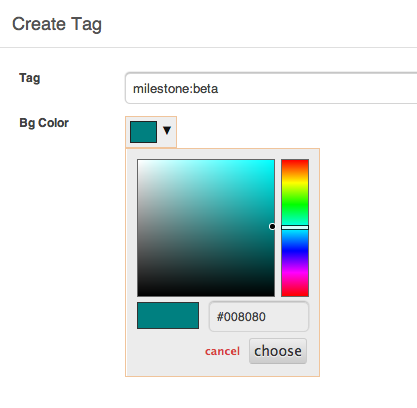Click into the Tag field containing milestone:beta

271,88
